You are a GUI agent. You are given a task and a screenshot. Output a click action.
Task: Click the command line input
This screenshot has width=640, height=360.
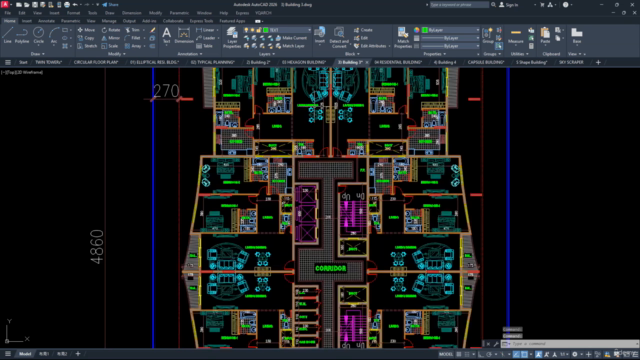click(571, 344)
